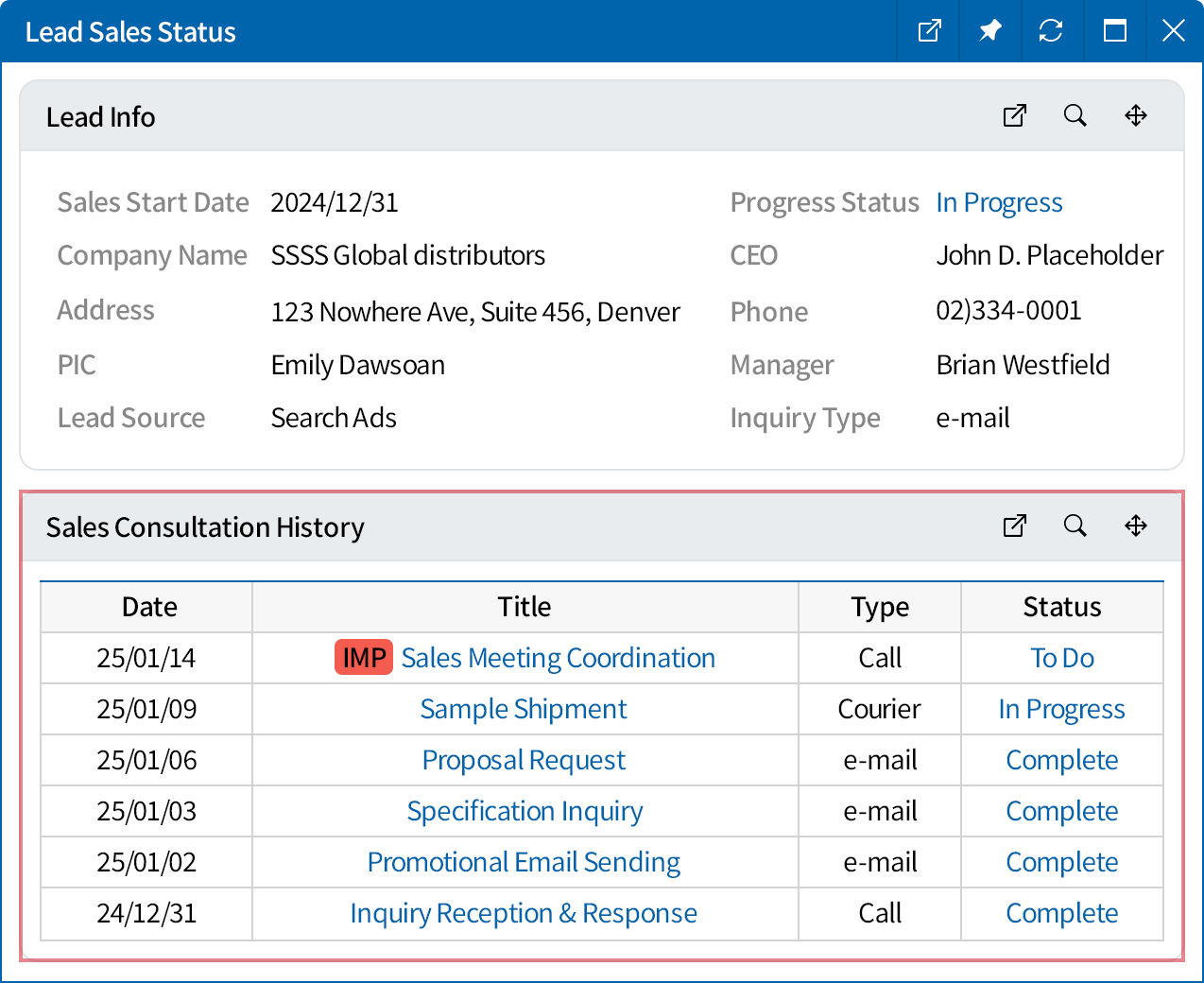Viewport: 1204px width, 983px height.
Task: Open Sales Consultation History in new window
Action: coord(1014,526)
